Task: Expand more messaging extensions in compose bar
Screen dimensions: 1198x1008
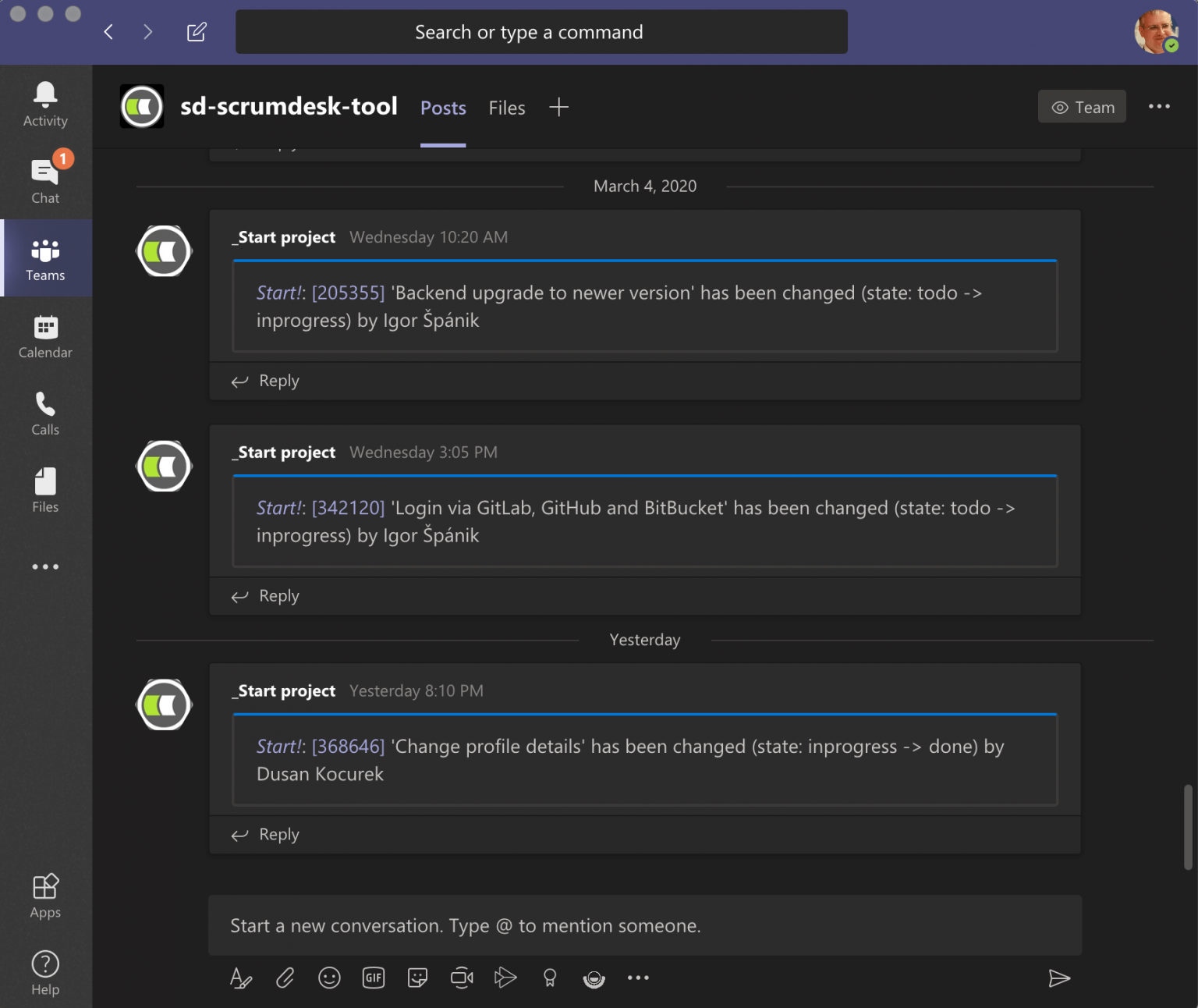Action: 638,978
